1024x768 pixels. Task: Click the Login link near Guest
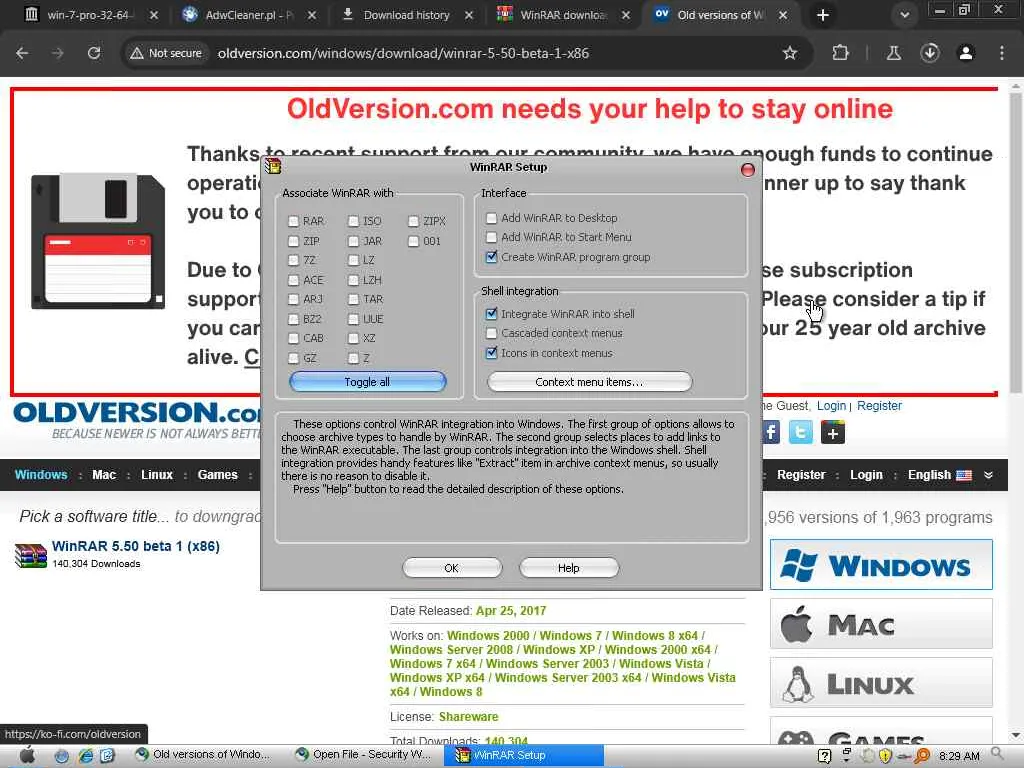coord(831,406)
